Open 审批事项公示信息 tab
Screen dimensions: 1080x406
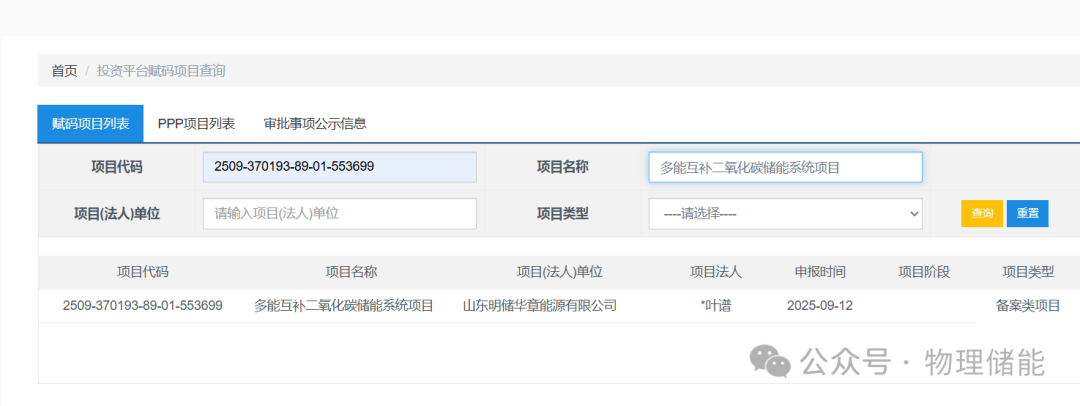pos(315,124)
